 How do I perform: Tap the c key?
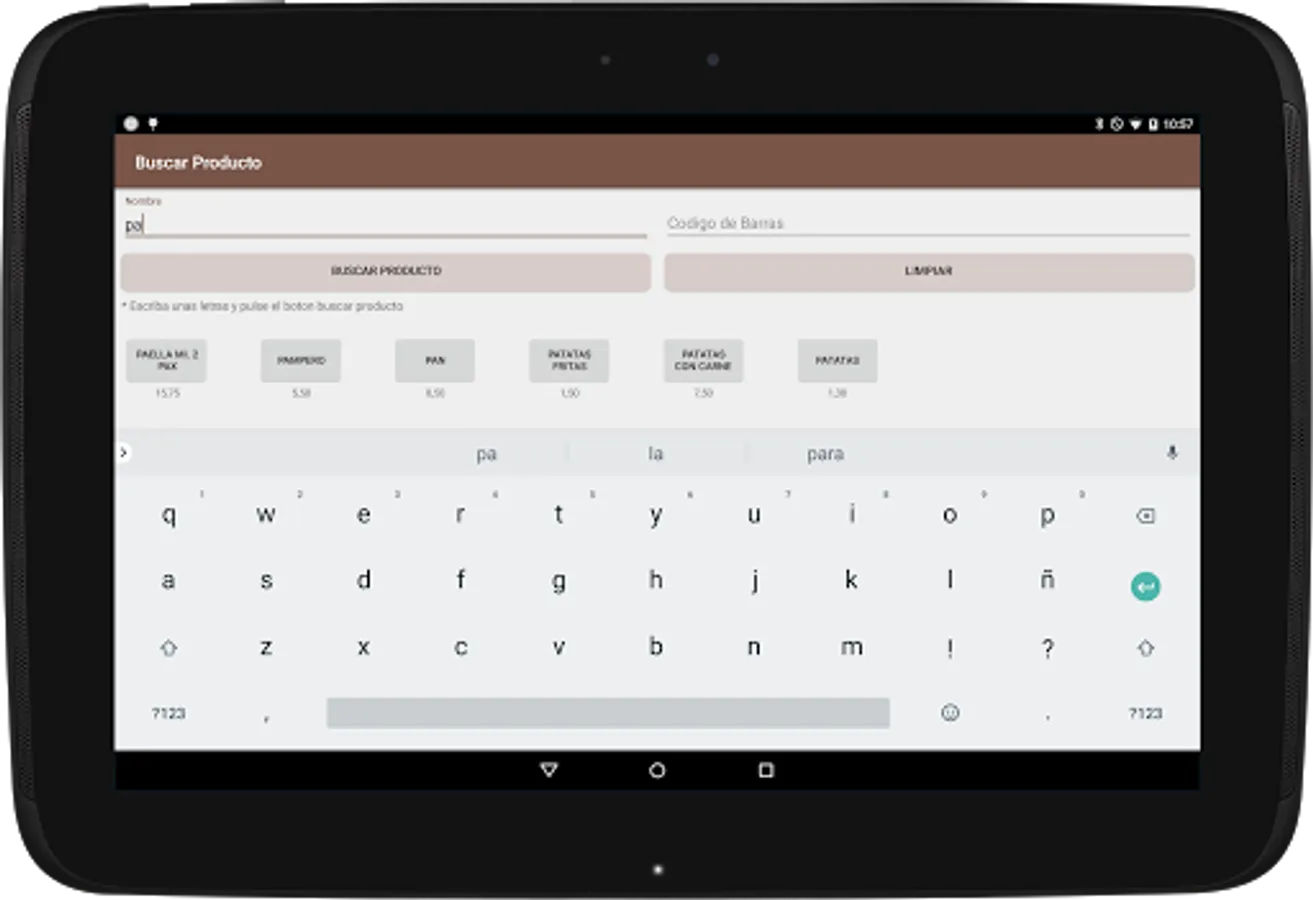click(461, 648)
